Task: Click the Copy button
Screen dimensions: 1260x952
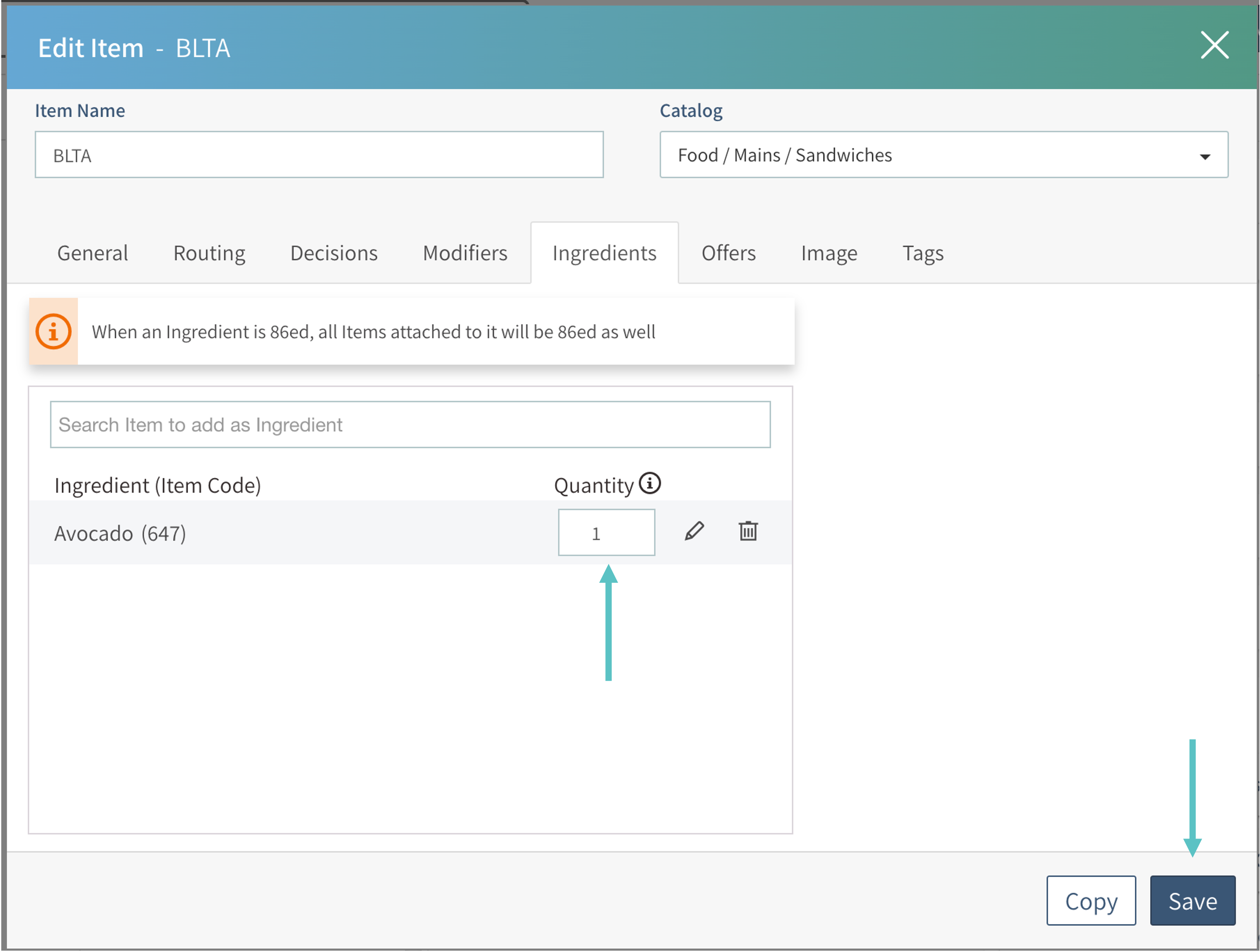Action: pos(1091,901)
